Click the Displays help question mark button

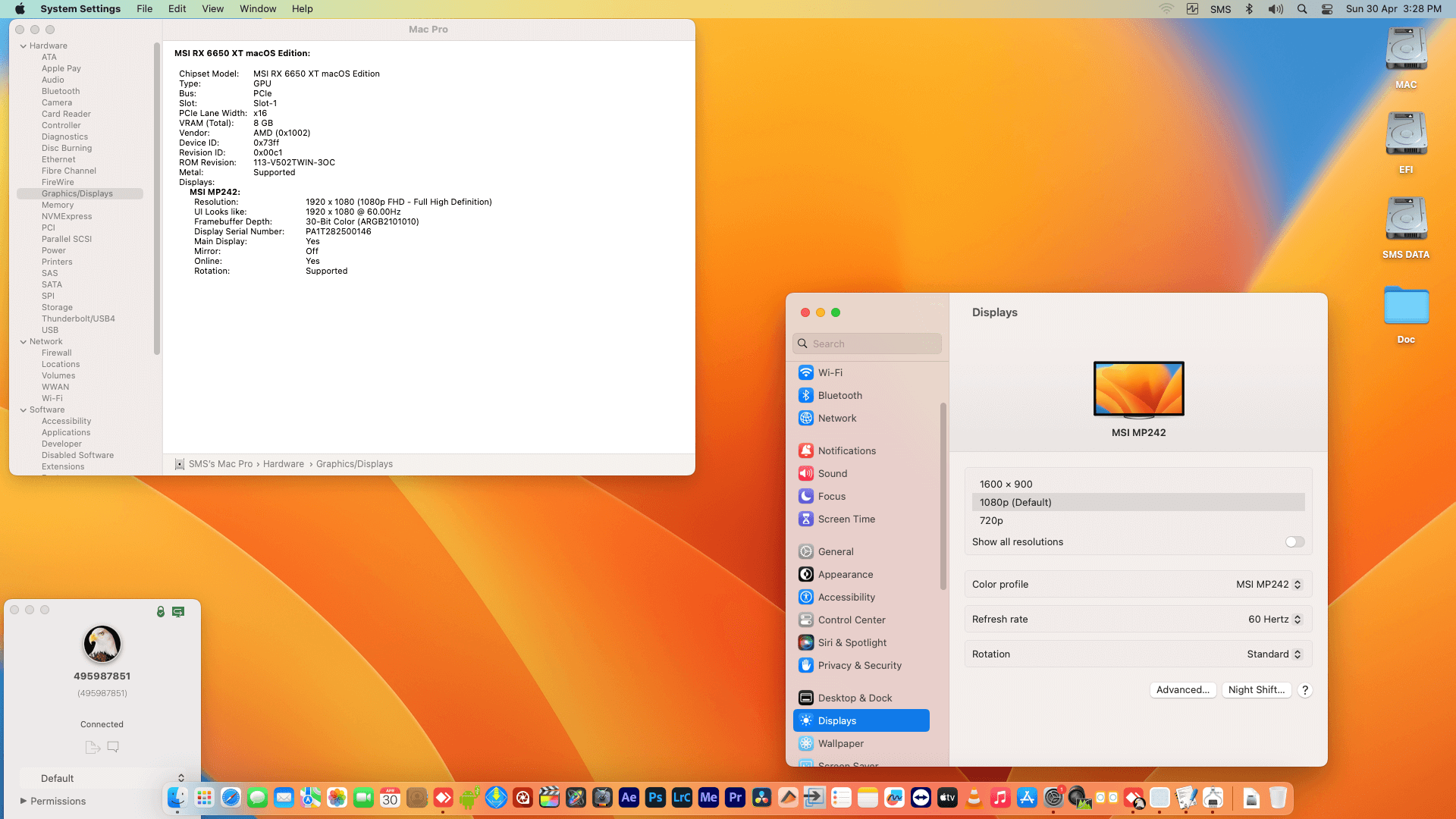1305,690
